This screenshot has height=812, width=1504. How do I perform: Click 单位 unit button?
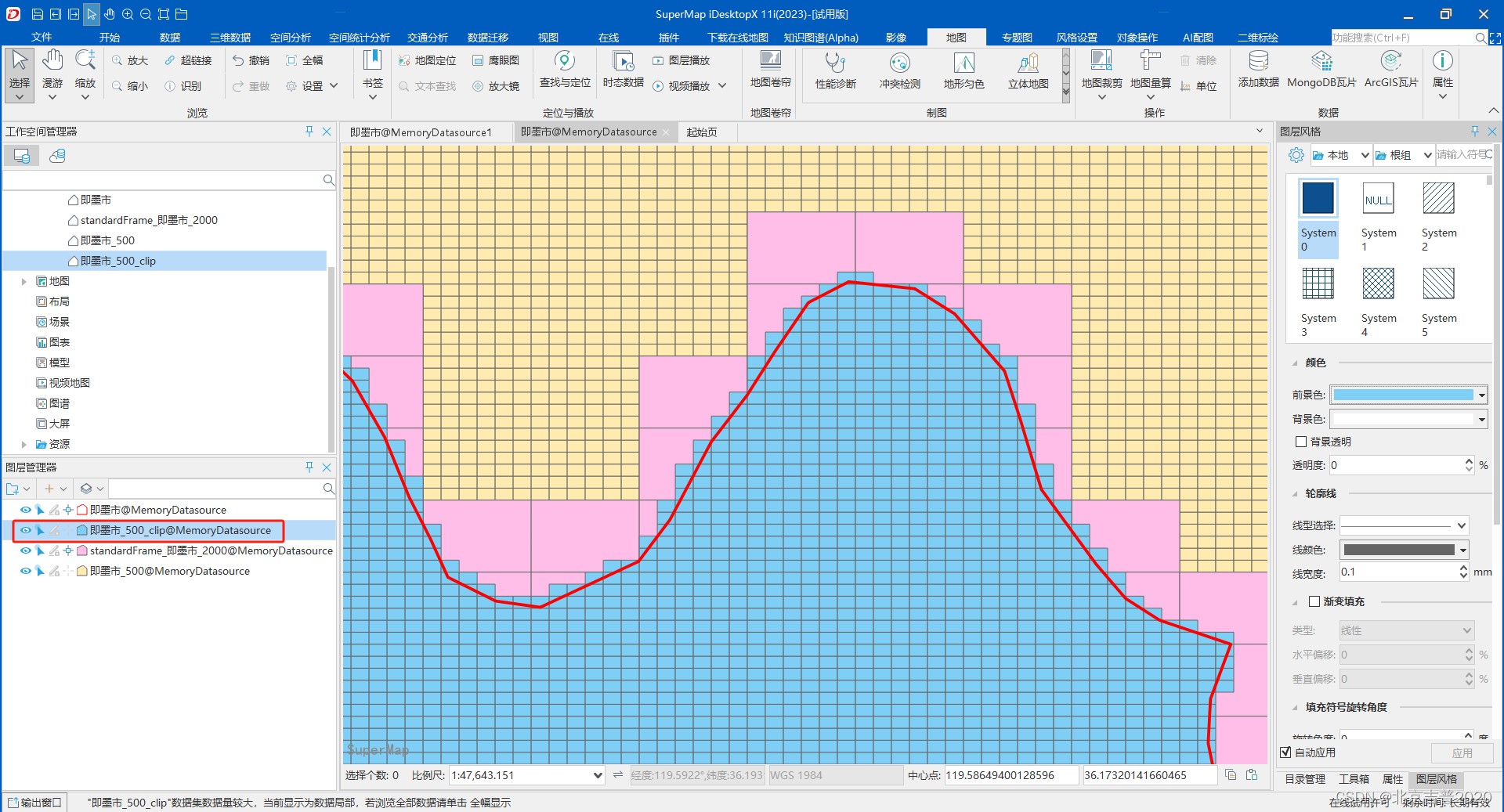coord(1198,86)
